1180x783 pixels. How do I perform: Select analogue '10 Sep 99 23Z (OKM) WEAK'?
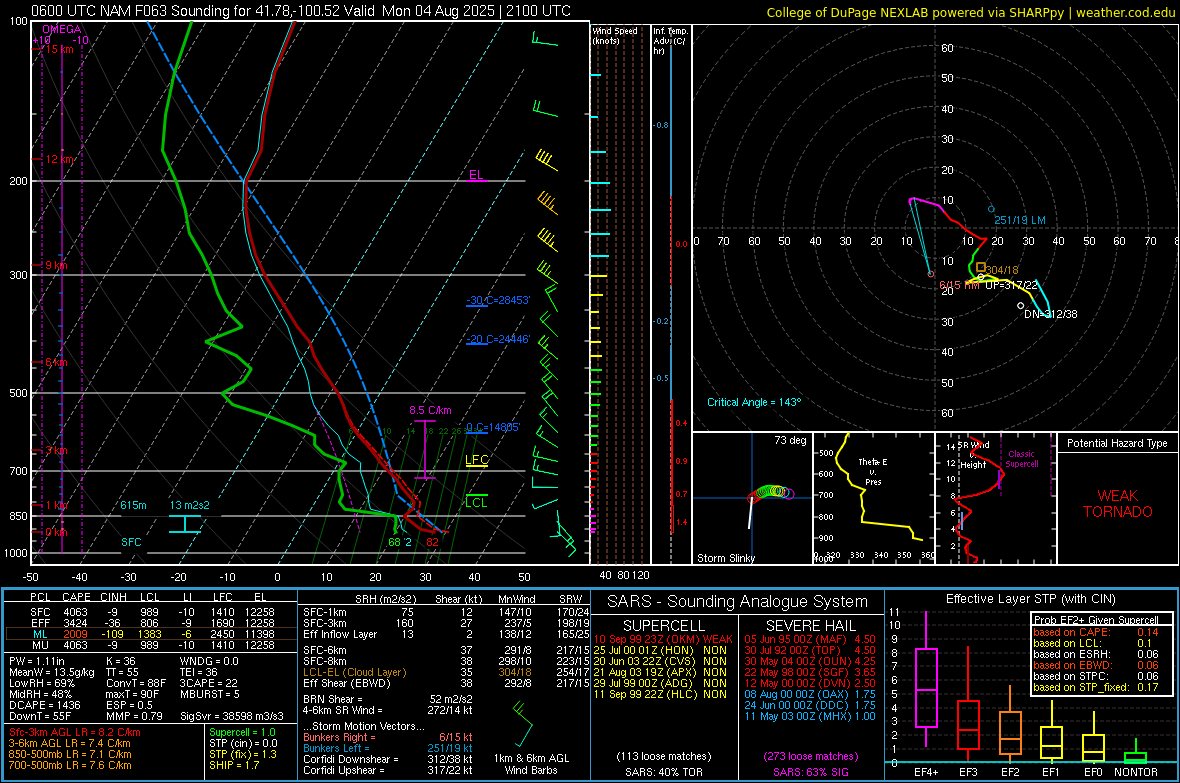[x=663, y=639]
